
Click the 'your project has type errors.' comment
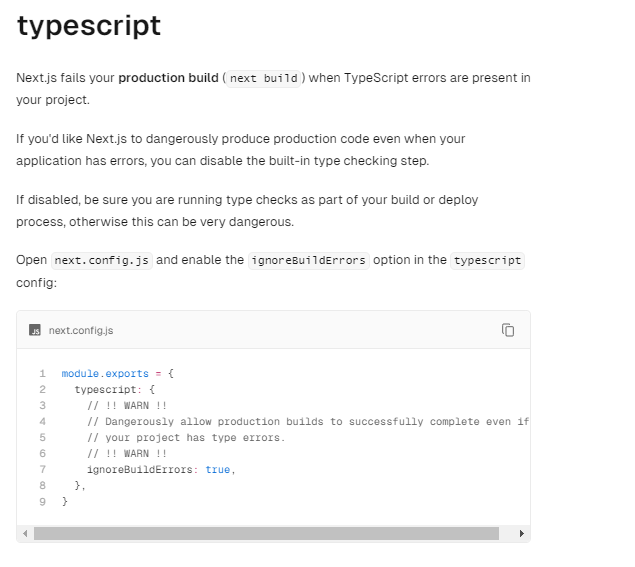tap(186, 438)
